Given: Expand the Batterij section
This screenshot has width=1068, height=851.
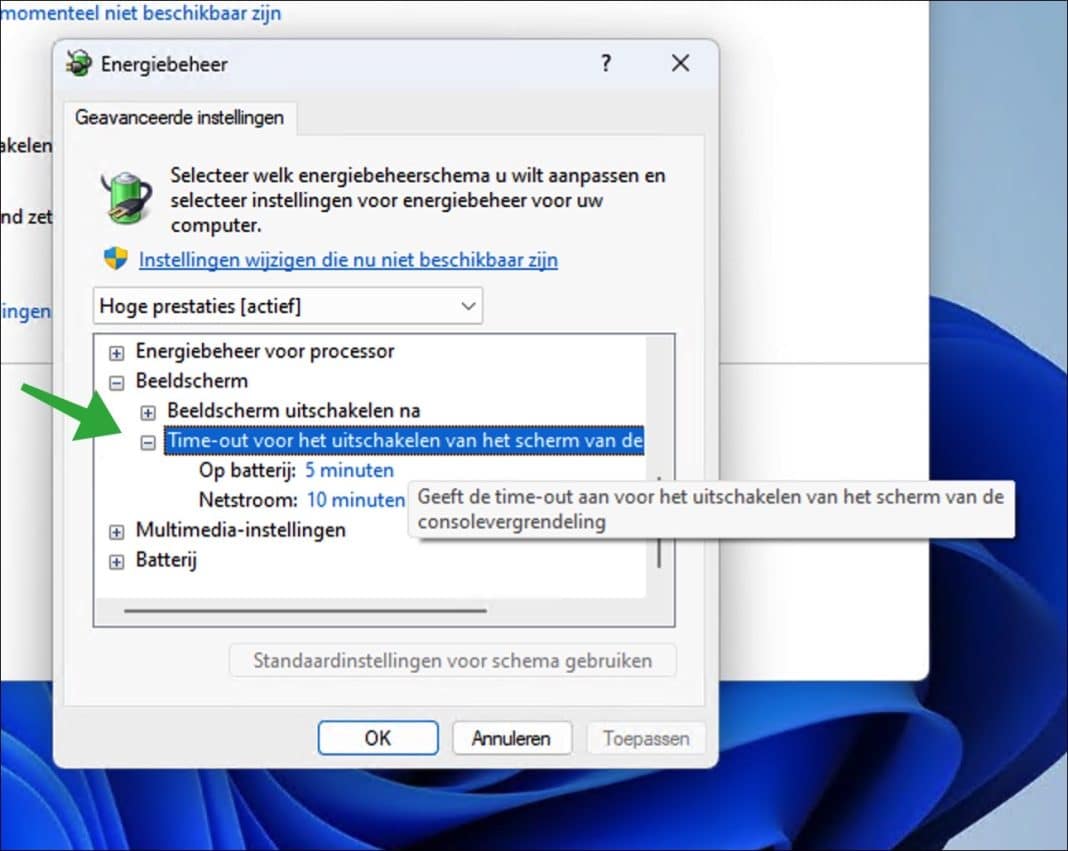Looking at the screenshot, I should pos(116,560).
